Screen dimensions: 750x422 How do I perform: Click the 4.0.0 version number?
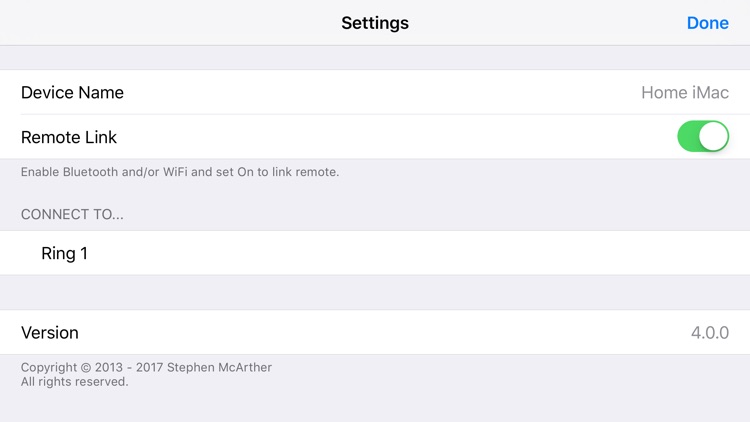[710, 333]
